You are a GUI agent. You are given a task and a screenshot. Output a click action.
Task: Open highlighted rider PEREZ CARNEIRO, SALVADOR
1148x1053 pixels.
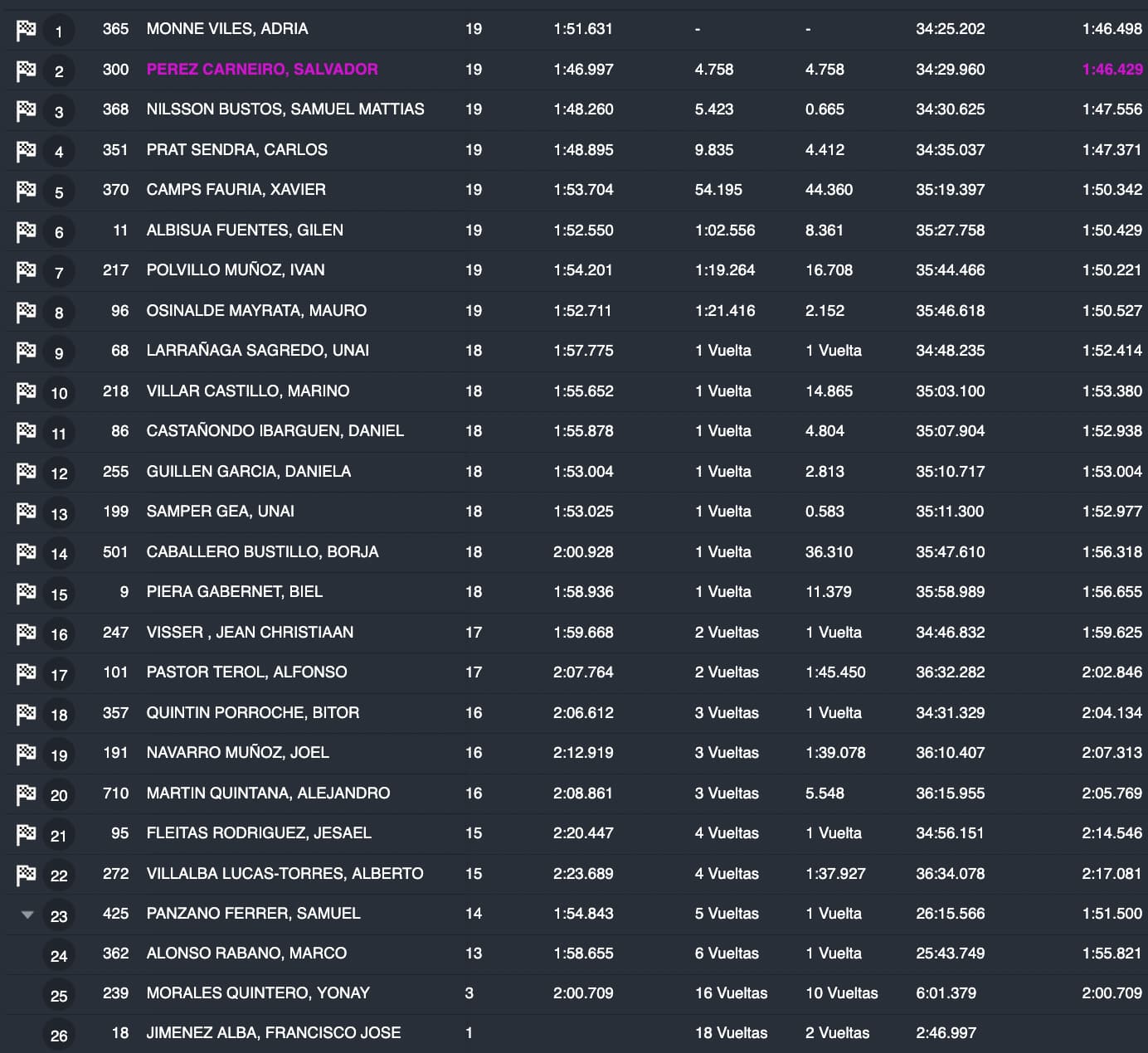pos(262,70)
